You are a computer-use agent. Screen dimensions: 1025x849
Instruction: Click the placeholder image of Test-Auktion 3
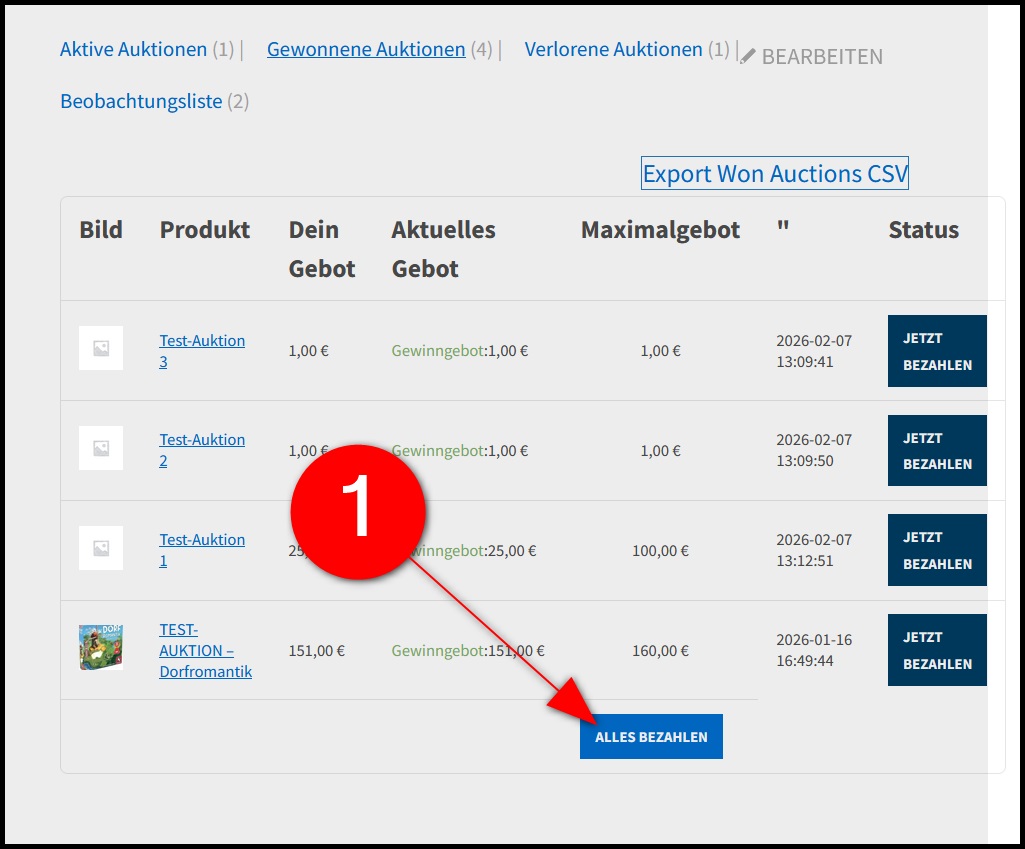click(101, 348)
